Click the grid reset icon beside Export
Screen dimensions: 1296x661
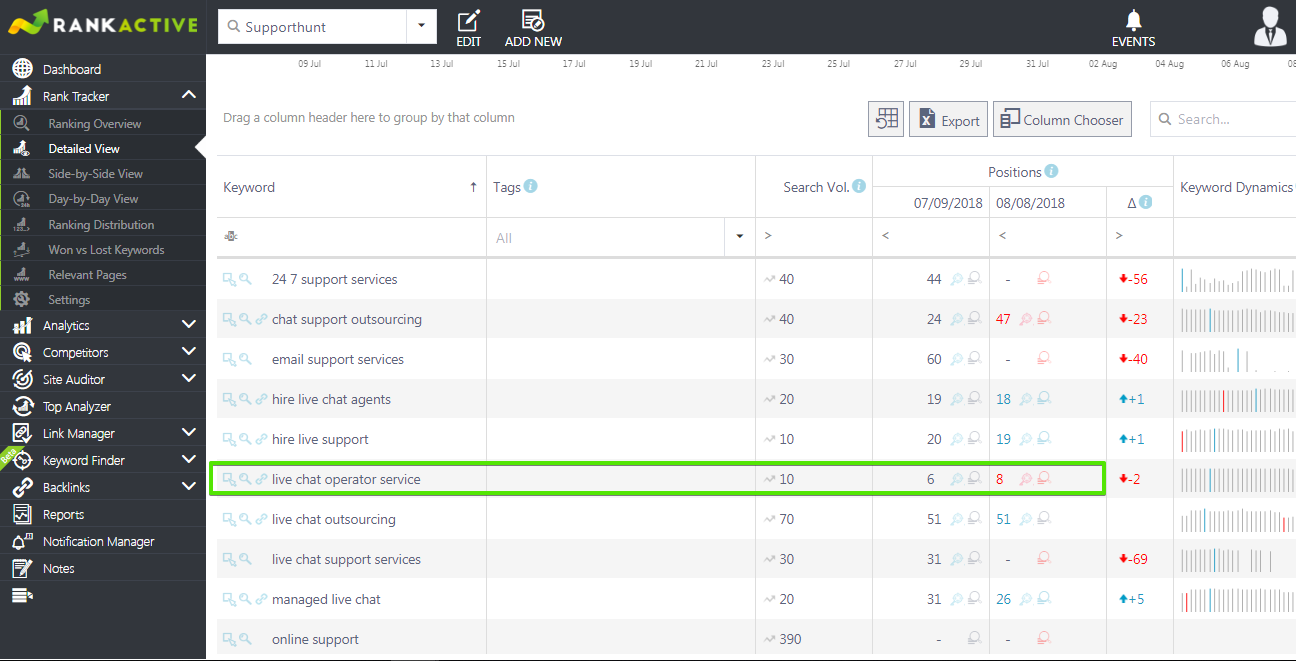tap(886, 120)
